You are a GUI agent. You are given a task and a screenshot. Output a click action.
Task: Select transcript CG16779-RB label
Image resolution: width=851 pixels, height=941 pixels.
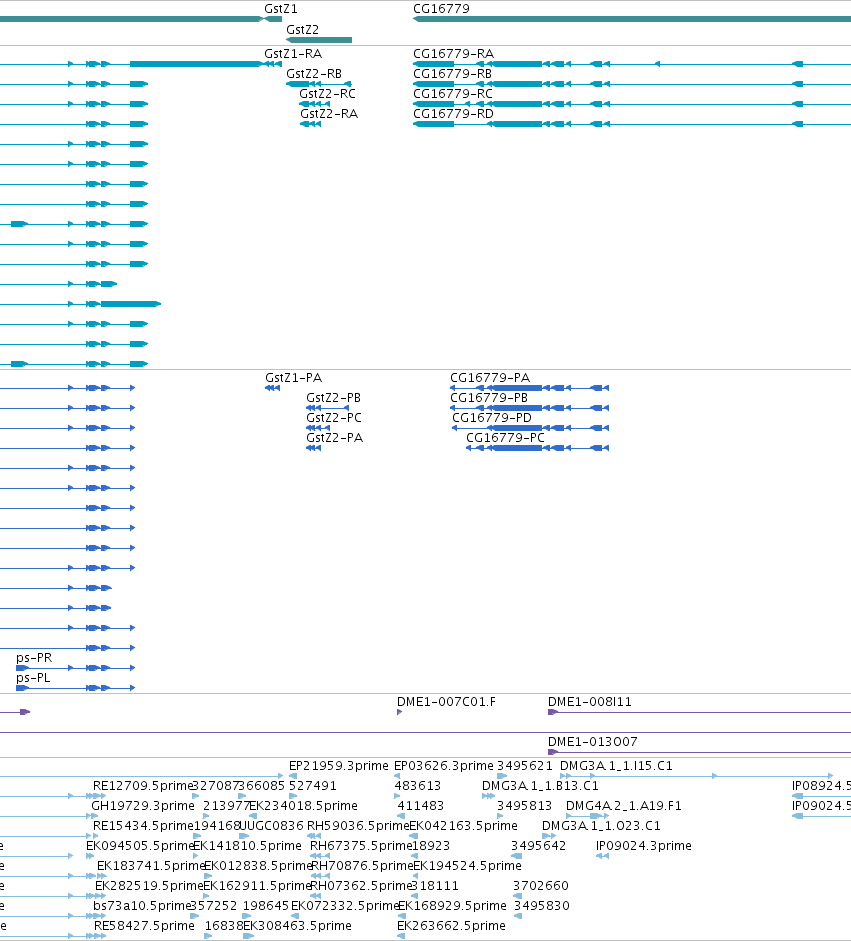(453, 74)
